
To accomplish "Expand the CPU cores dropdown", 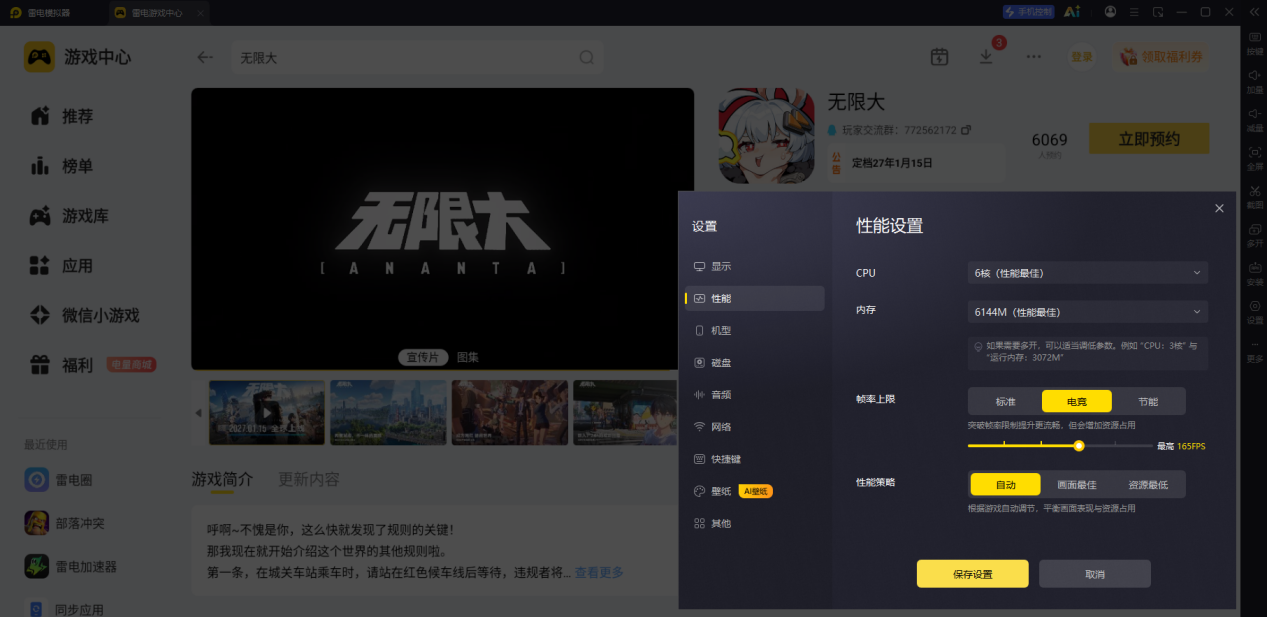I will (1088, 272).
